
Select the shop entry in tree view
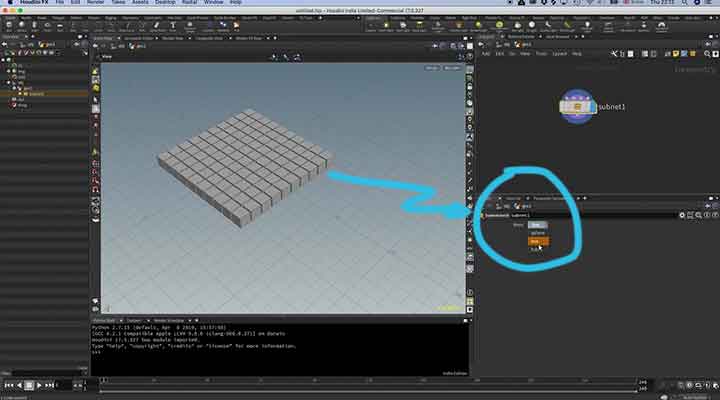tap(22, 105)
